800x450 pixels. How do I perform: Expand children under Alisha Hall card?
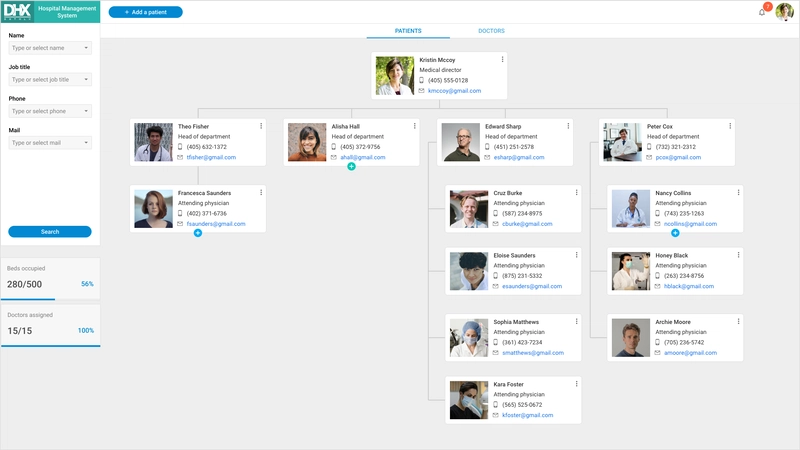[351, 166]
